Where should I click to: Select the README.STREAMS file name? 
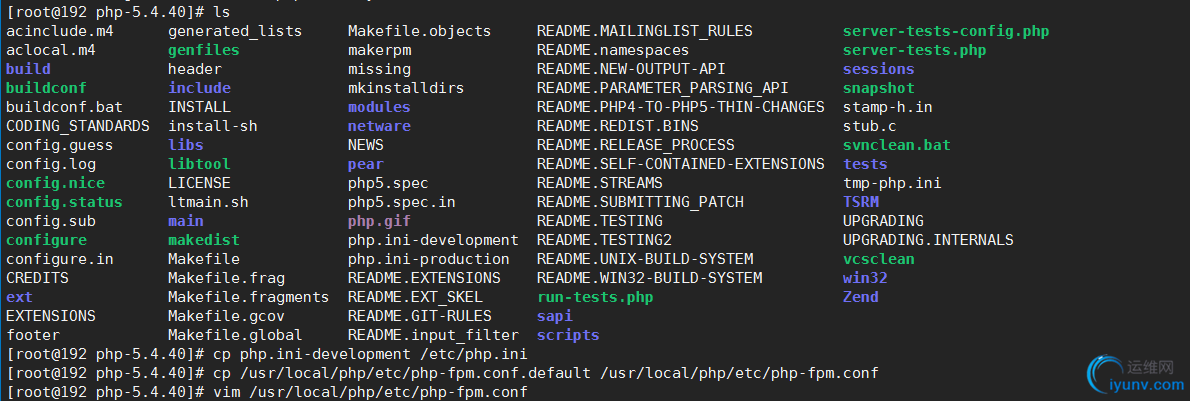coord(600,183)
